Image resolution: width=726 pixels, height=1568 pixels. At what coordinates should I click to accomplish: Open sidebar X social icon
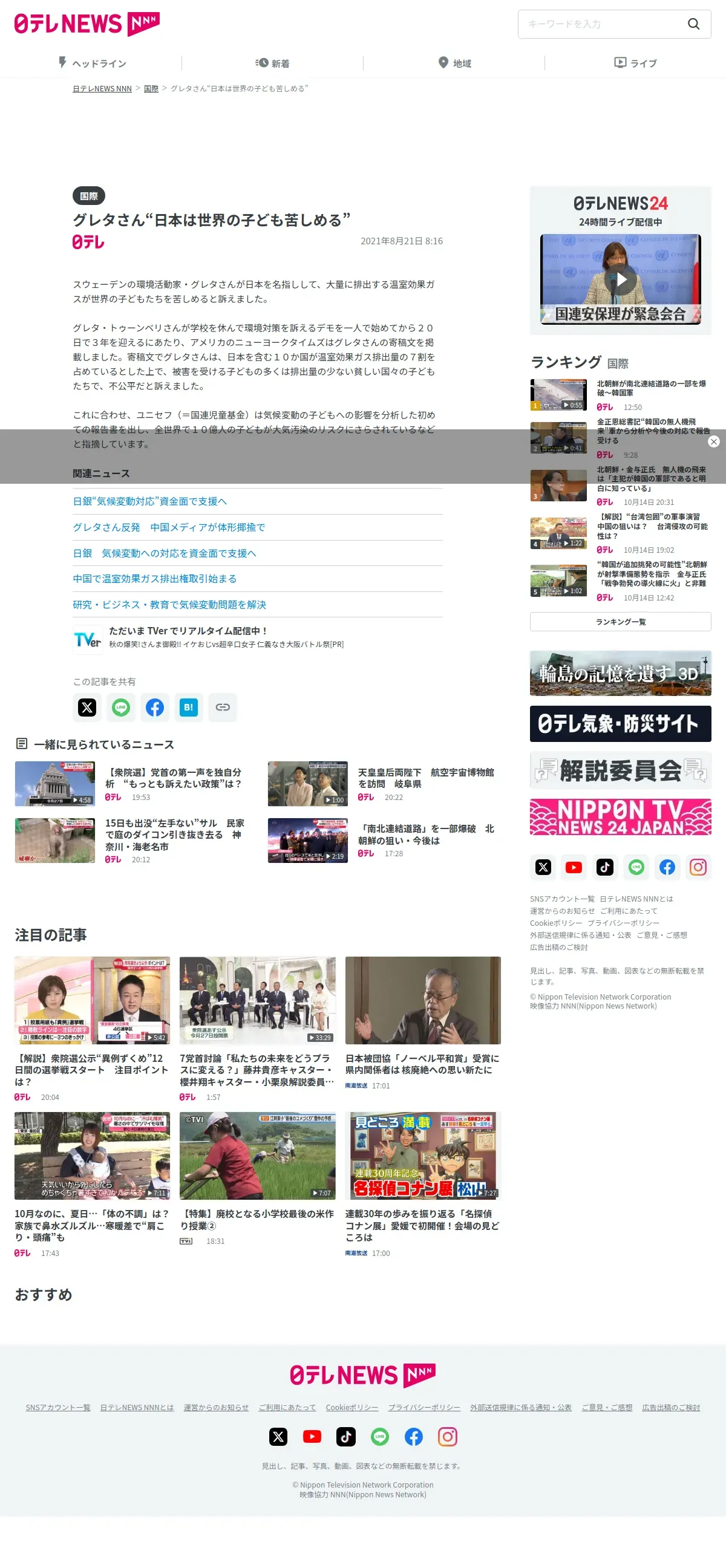coord(543,867)
